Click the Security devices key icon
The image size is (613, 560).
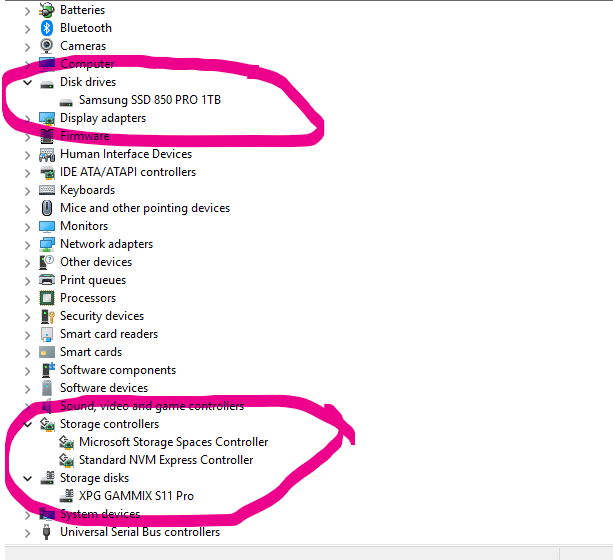pos(47,316)
